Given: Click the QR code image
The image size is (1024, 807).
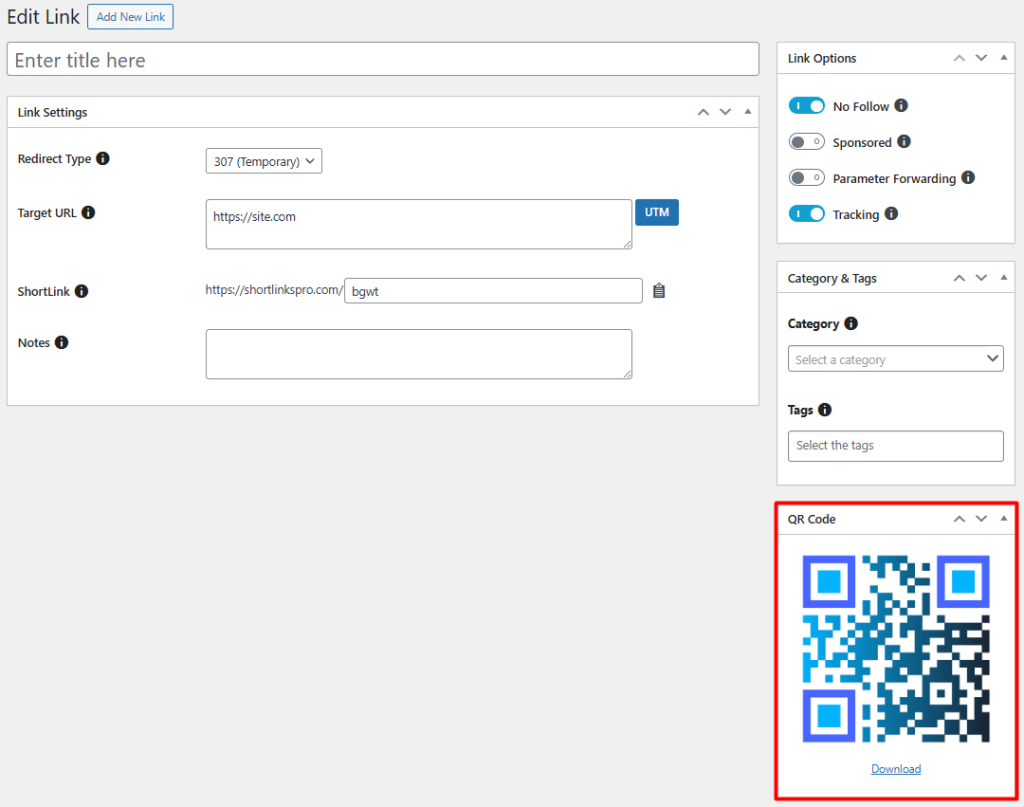Looking at the screenshot, I should click(896, 649).
